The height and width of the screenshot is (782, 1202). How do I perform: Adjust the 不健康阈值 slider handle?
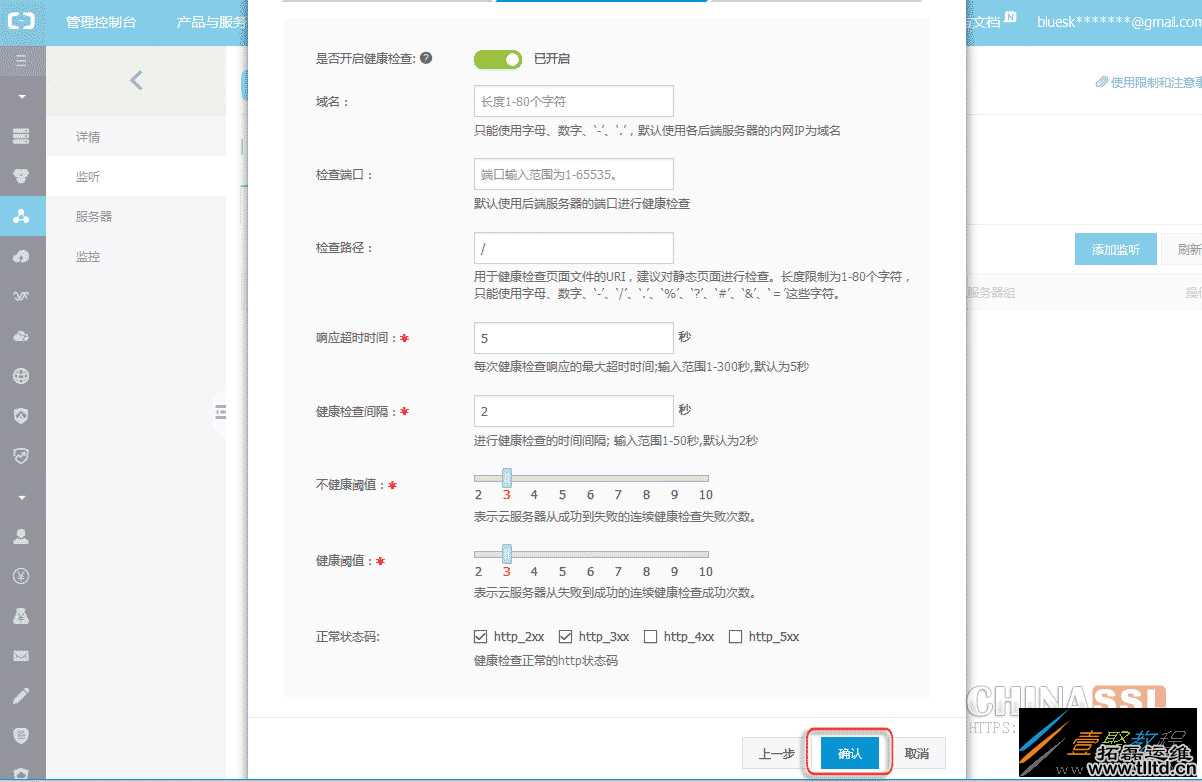pyautogui.click(x=506, y=478)
